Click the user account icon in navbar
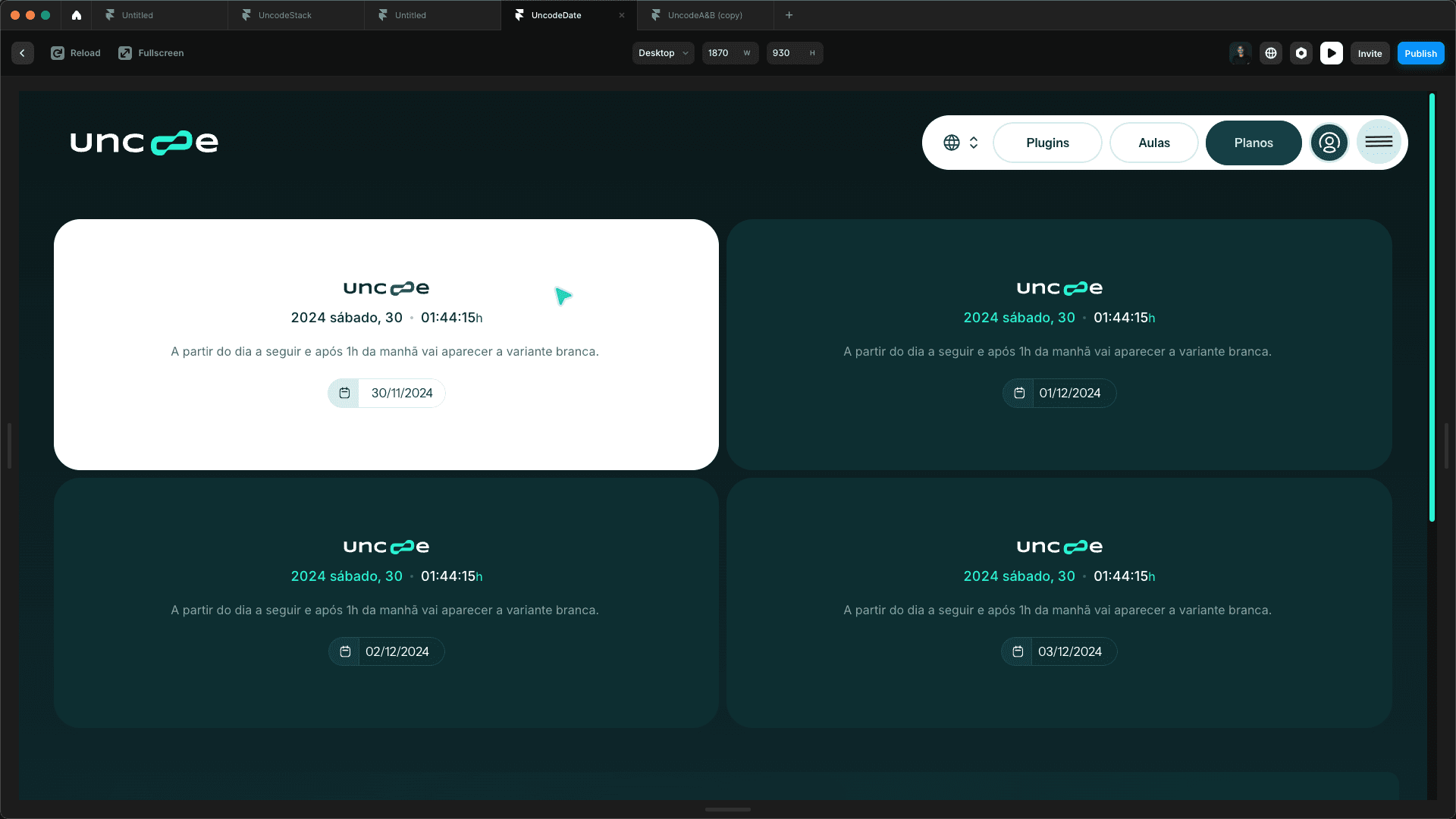 click(x=1329, y=143)
